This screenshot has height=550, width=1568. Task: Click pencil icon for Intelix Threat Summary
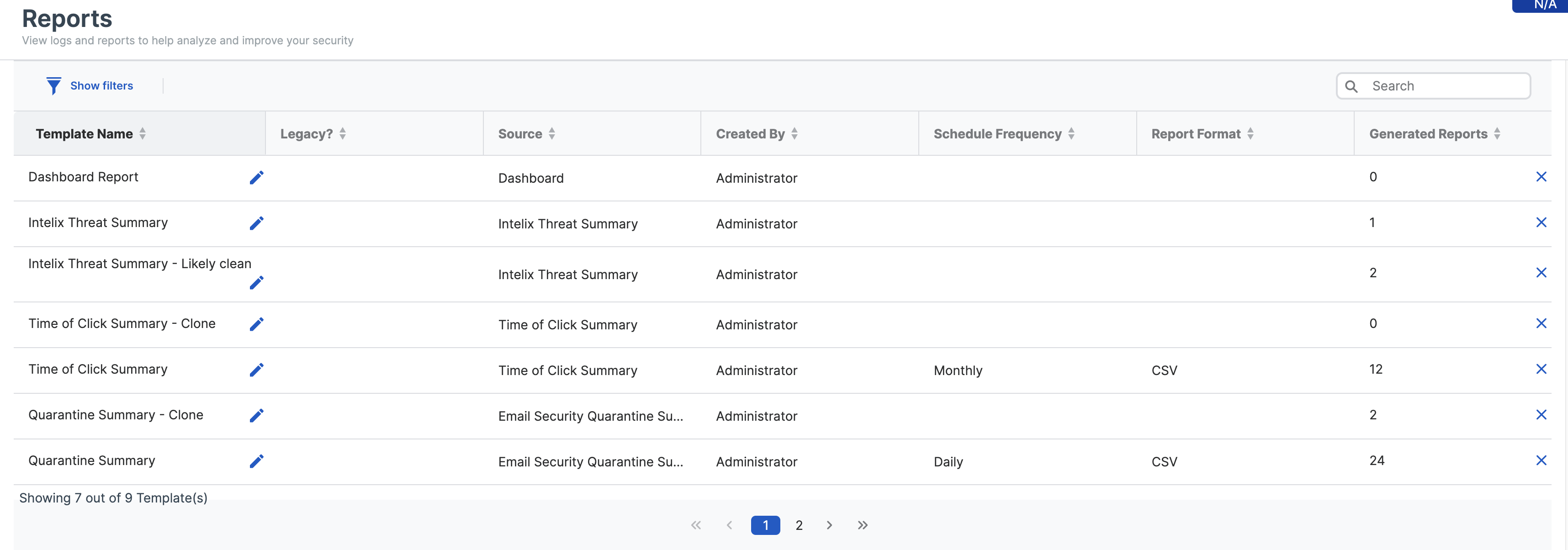pyautogui.click(x=256, y=223)
